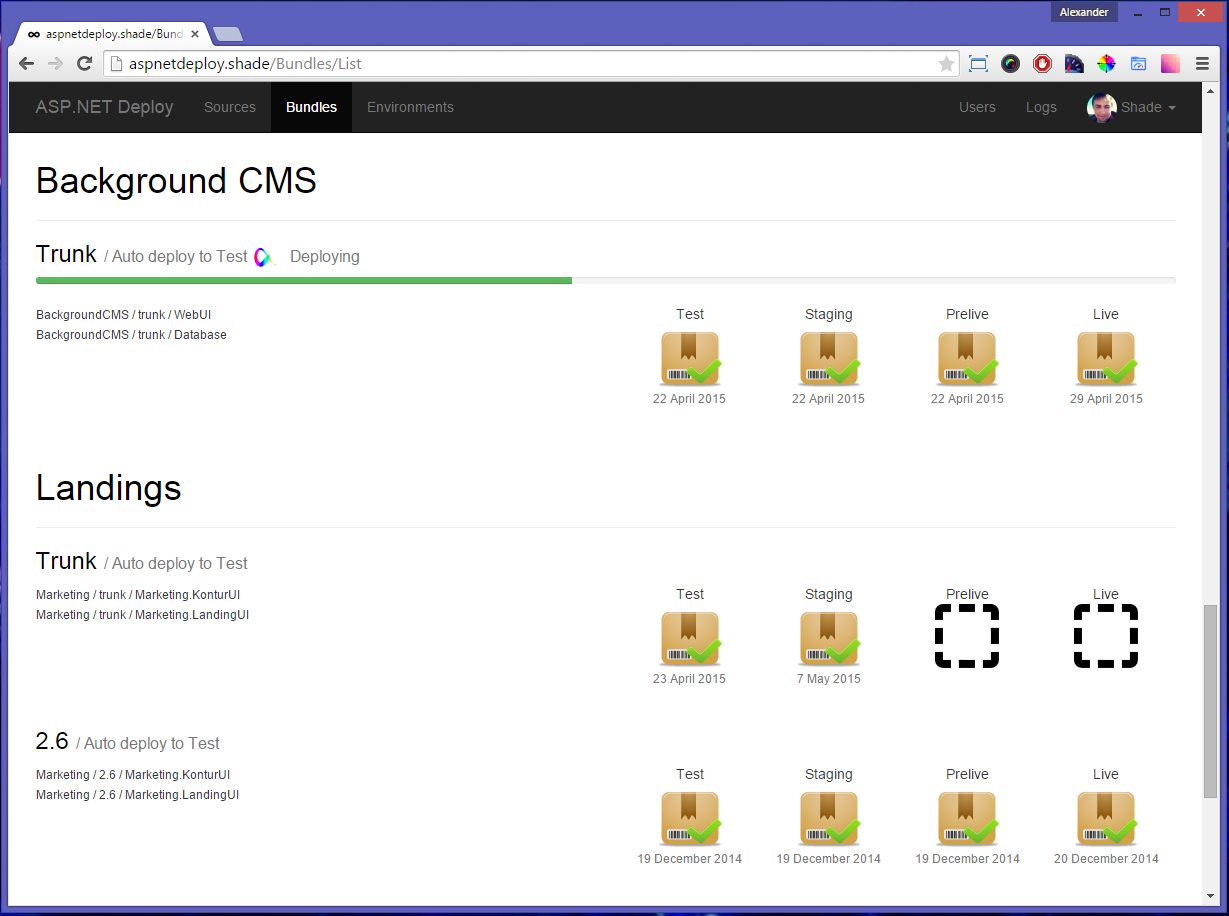
Task: Click the "23 April 2015" date
Action: 690,679
